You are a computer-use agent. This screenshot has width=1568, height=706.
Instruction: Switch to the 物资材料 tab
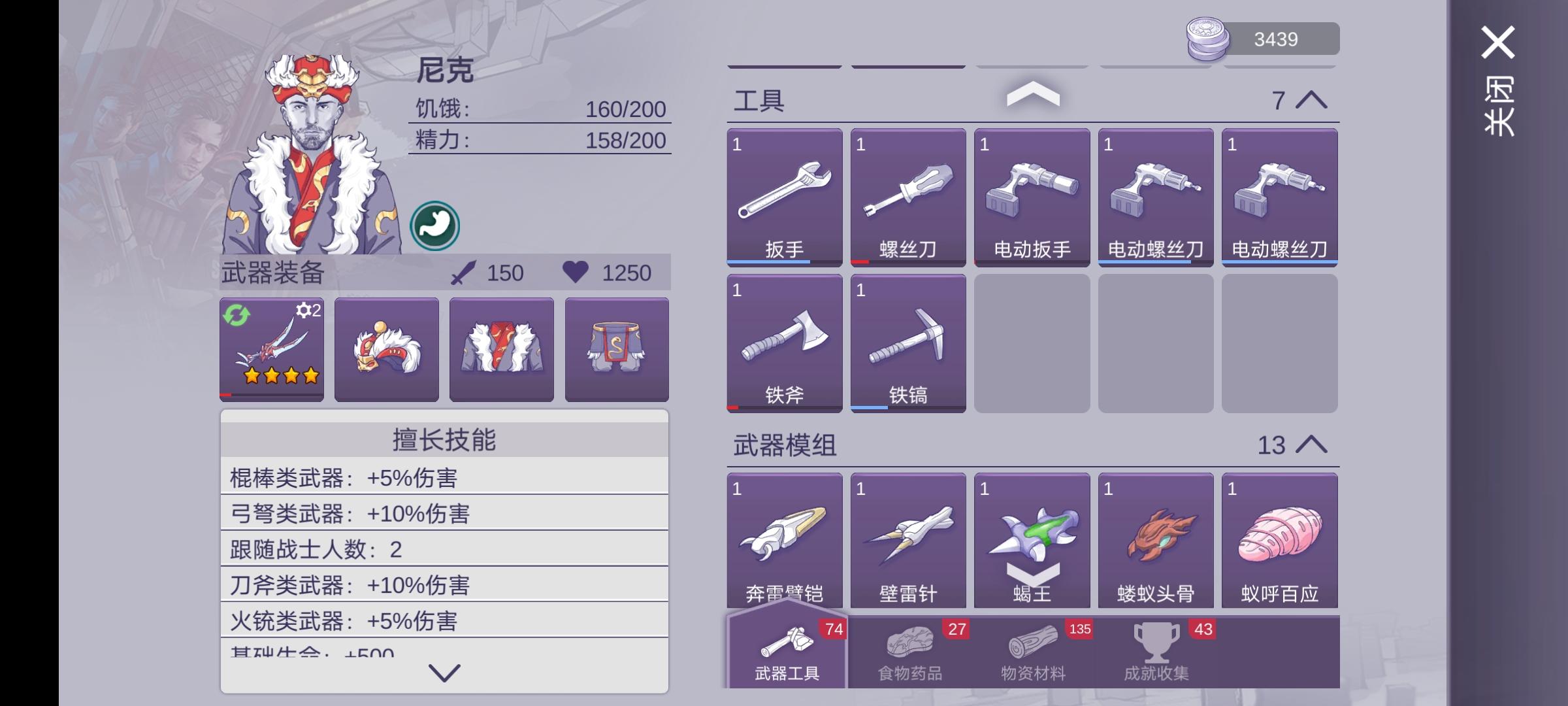tap(1034, 652)
